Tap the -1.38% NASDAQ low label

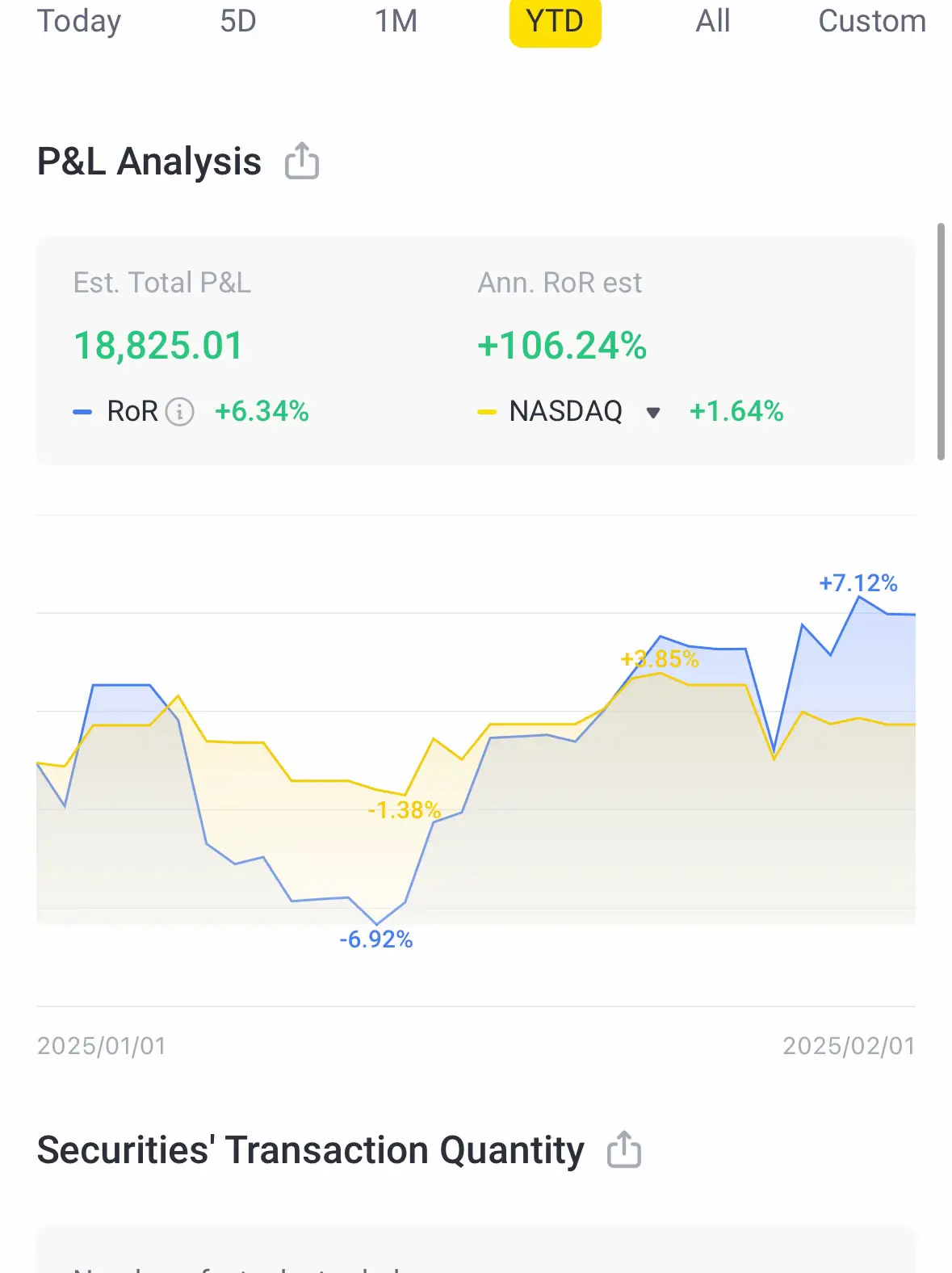[405, 810]
